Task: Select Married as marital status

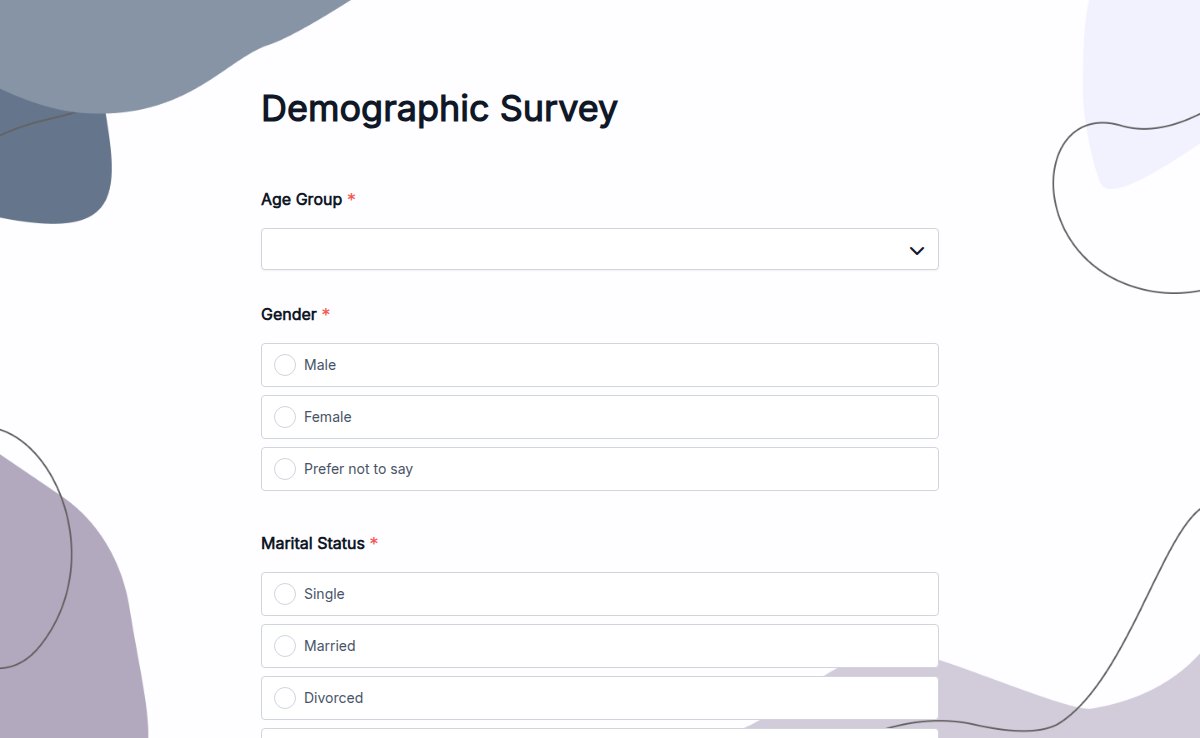Action: coord(285,646)
